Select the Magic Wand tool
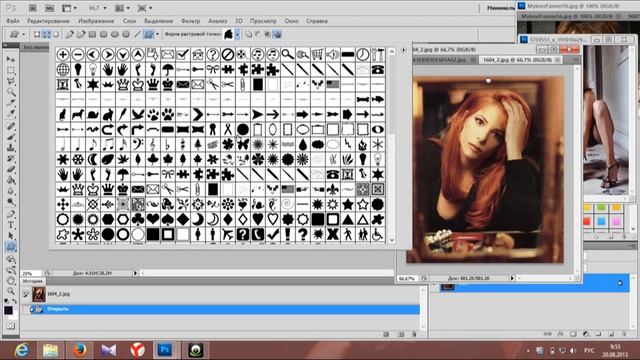 click(x=11, y=93)
